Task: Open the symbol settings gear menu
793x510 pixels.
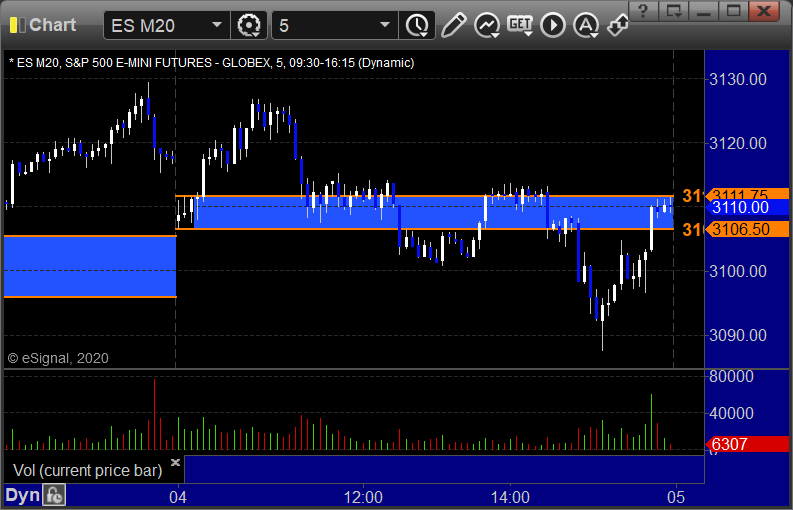Action: coord(249,25)
